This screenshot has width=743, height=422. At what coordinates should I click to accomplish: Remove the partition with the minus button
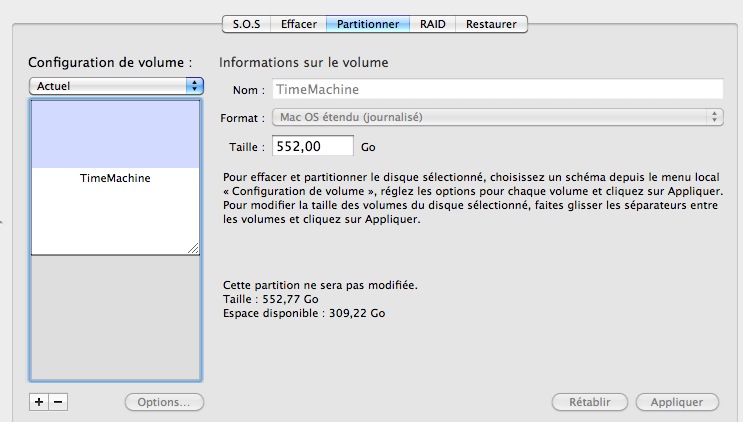[x=58, y=402]
